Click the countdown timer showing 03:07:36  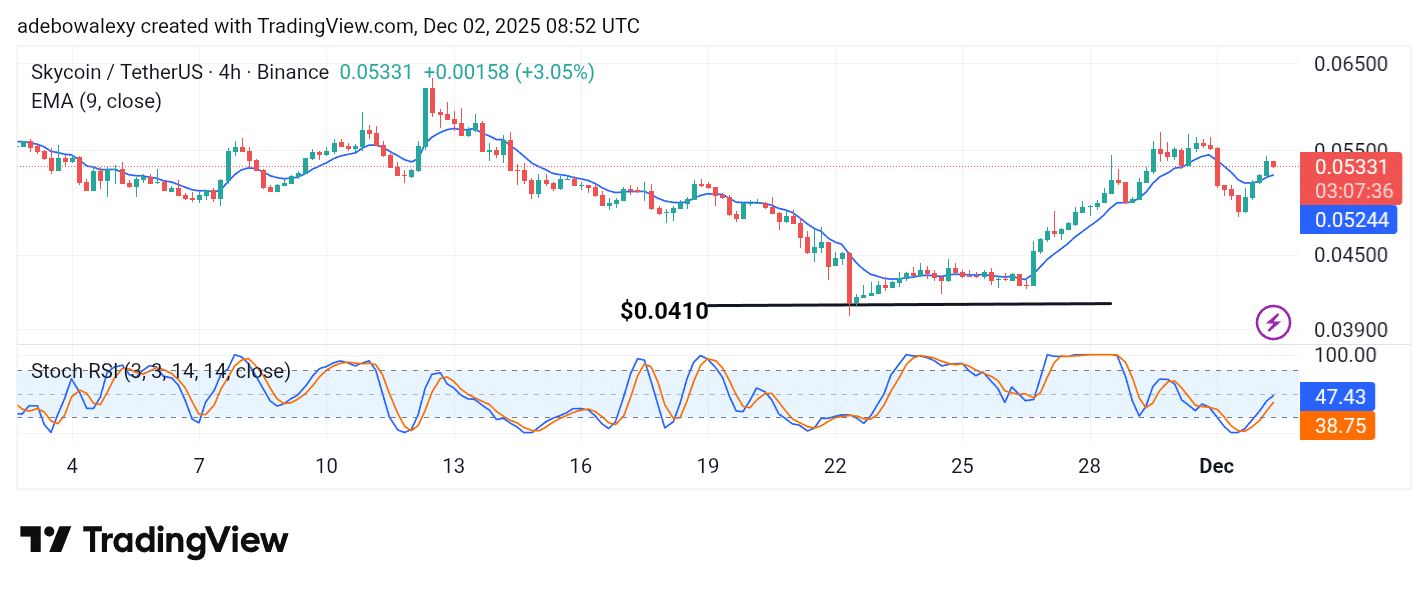pyautogui.click(x=1352, y=191)
